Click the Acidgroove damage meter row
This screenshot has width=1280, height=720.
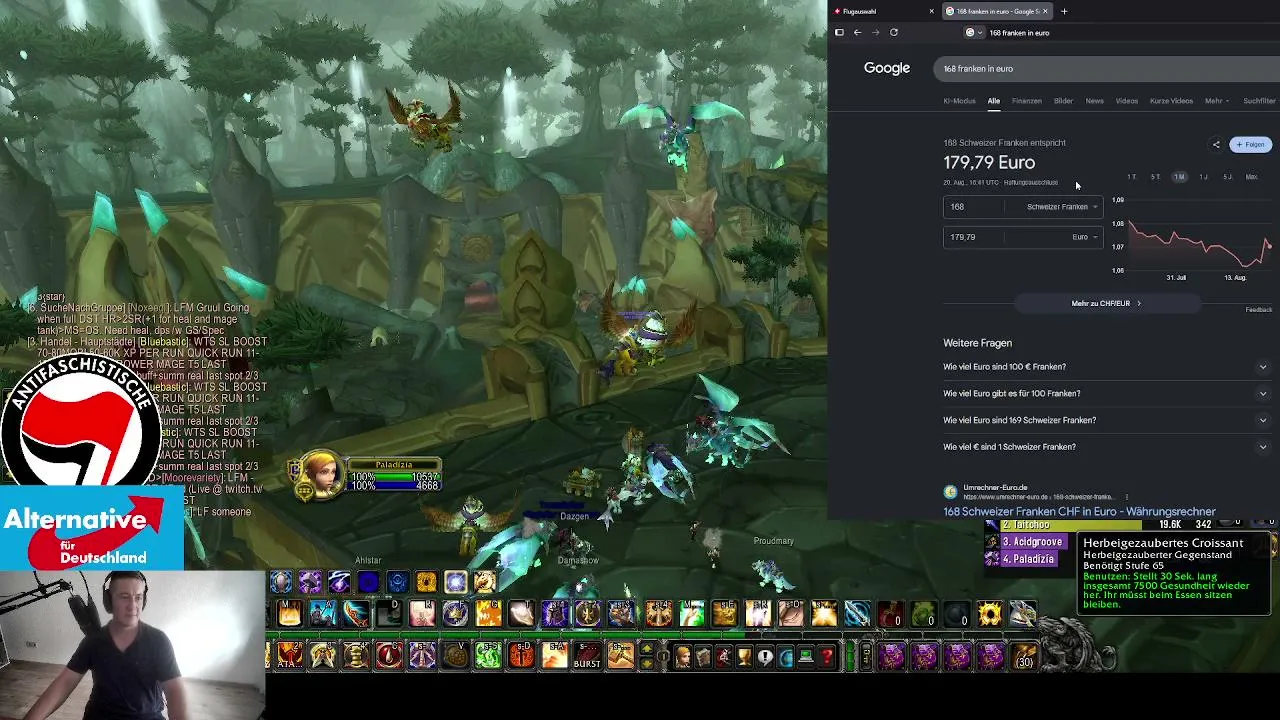pyautogui.click(x=1026, y=542)
